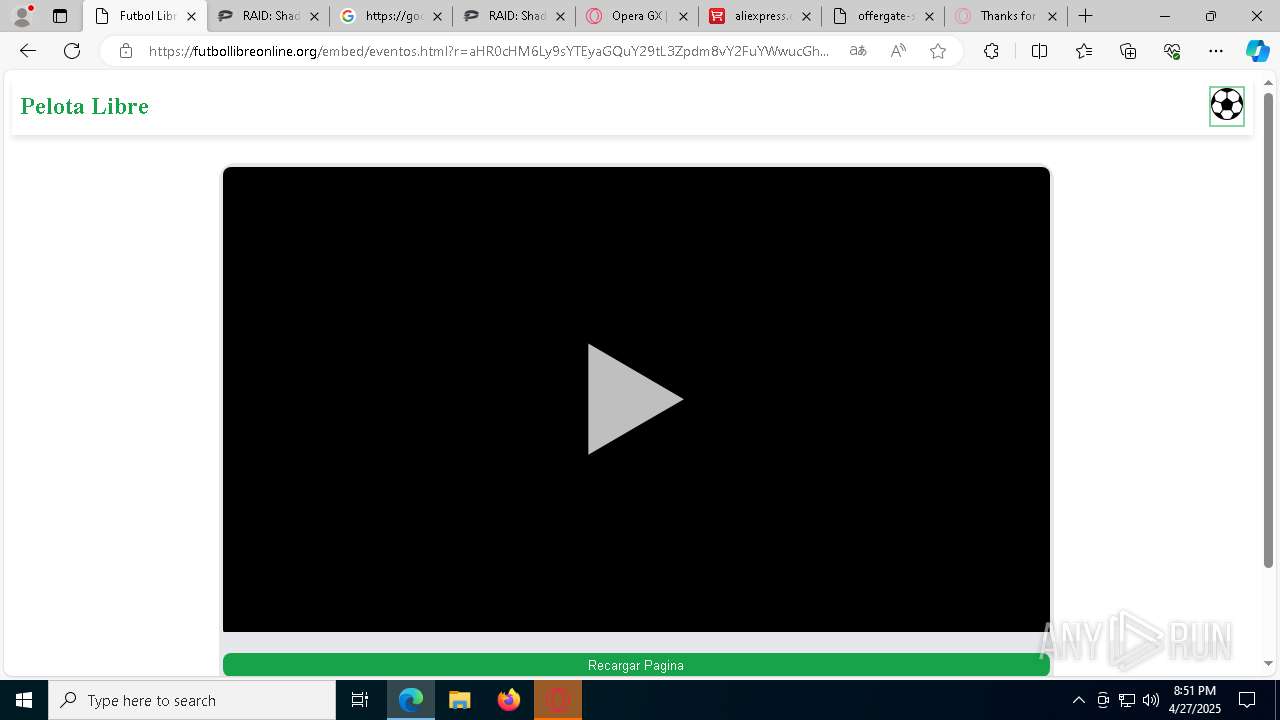The height and width of the screenshot is (720, 1280).
Task: Refresh the page using the reload icon
Action: (x=72, y=51)
